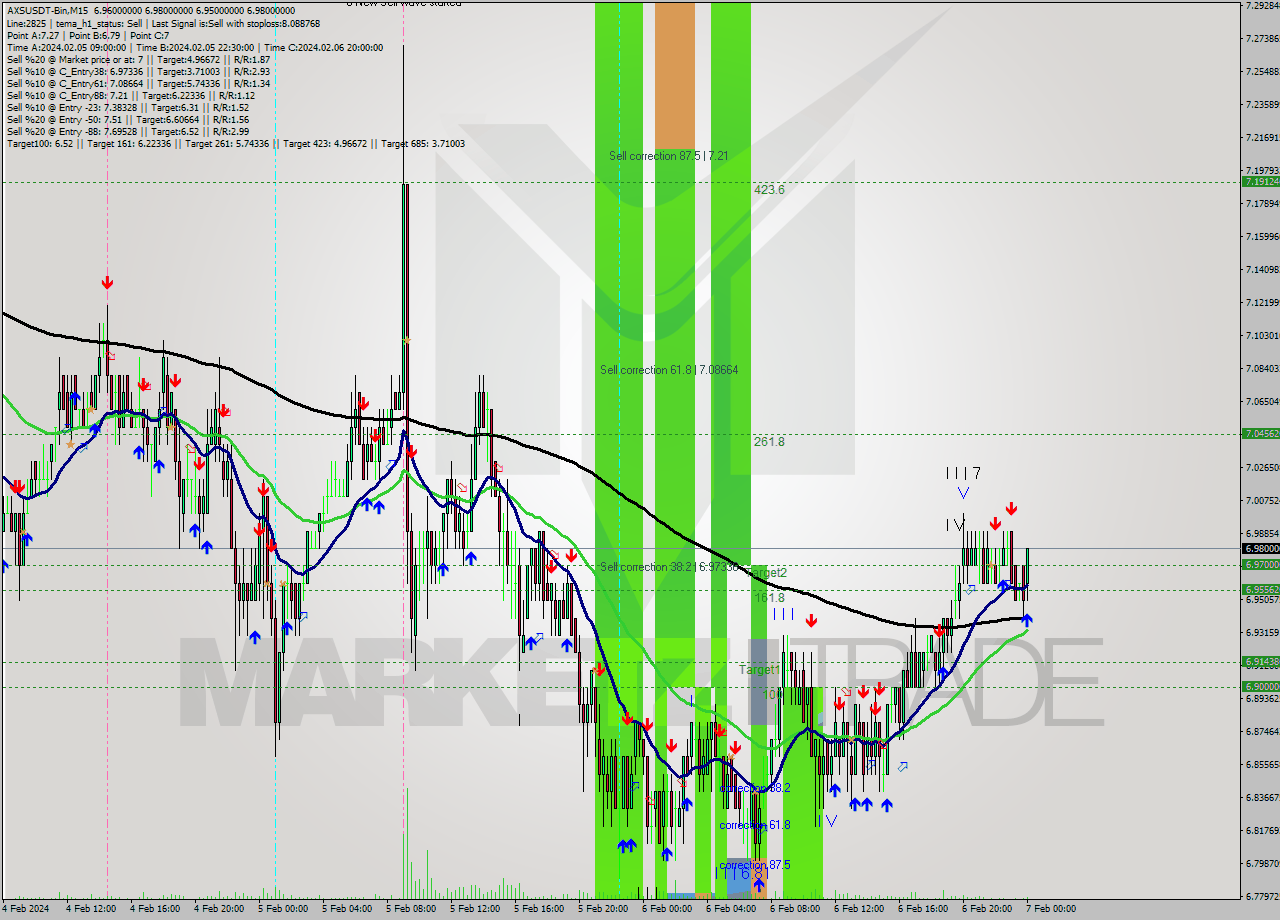Viewport: 1280px width, 920px height.
Task: Click the 7.29284 price axis value
Action: point(1262,5)
